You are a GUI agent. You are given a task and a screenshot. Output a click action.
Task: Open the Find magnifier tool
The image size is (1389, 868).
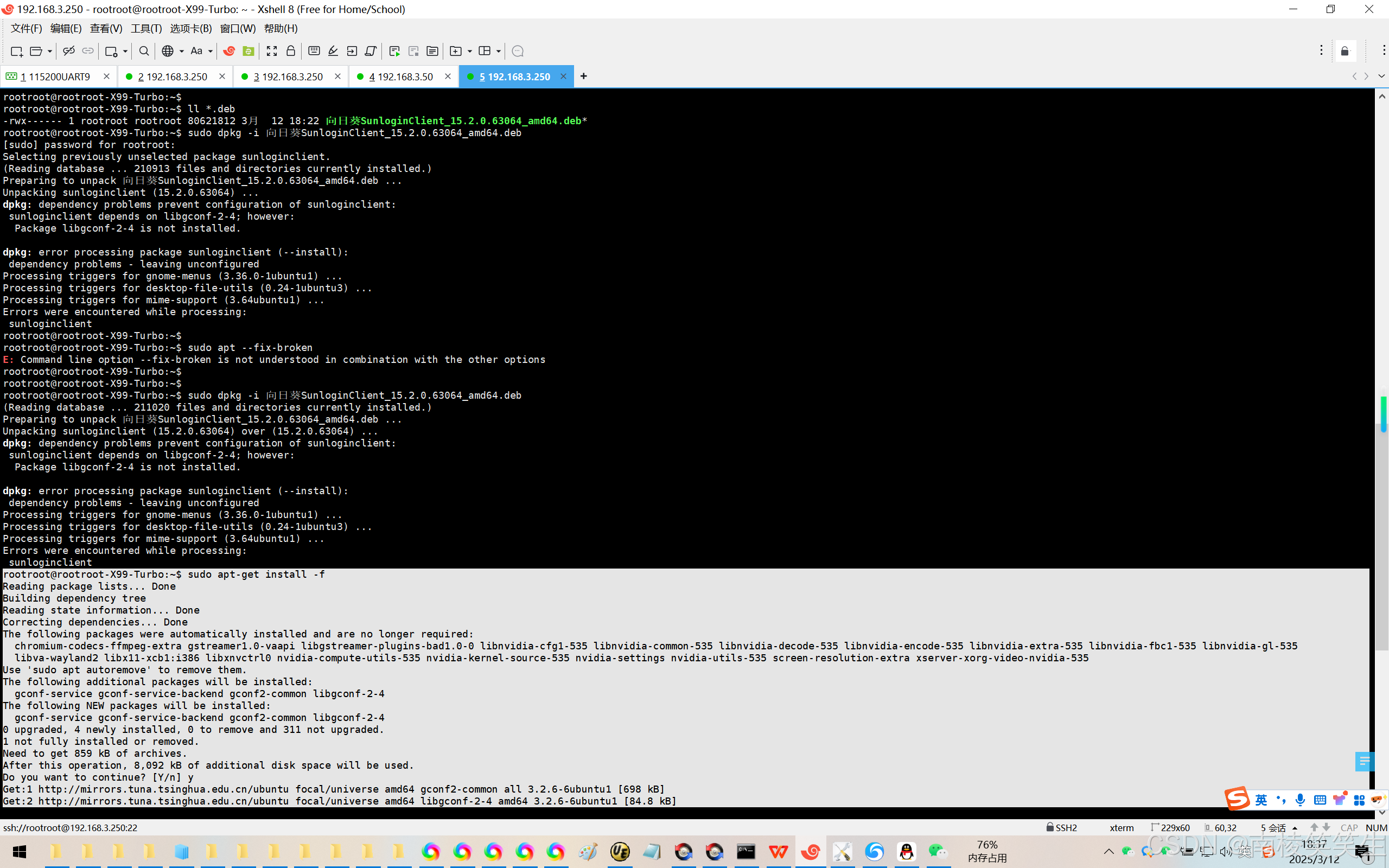[x=144, y=51]
